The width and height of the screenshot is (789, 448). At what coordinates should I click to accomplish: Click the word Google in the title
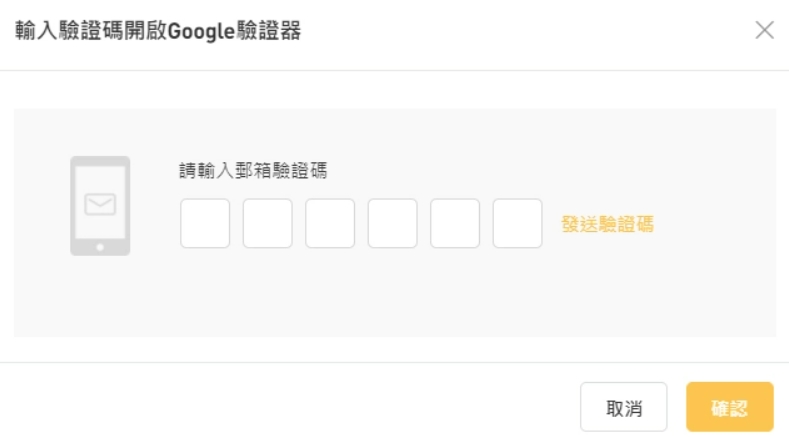[x=201, y=32]
